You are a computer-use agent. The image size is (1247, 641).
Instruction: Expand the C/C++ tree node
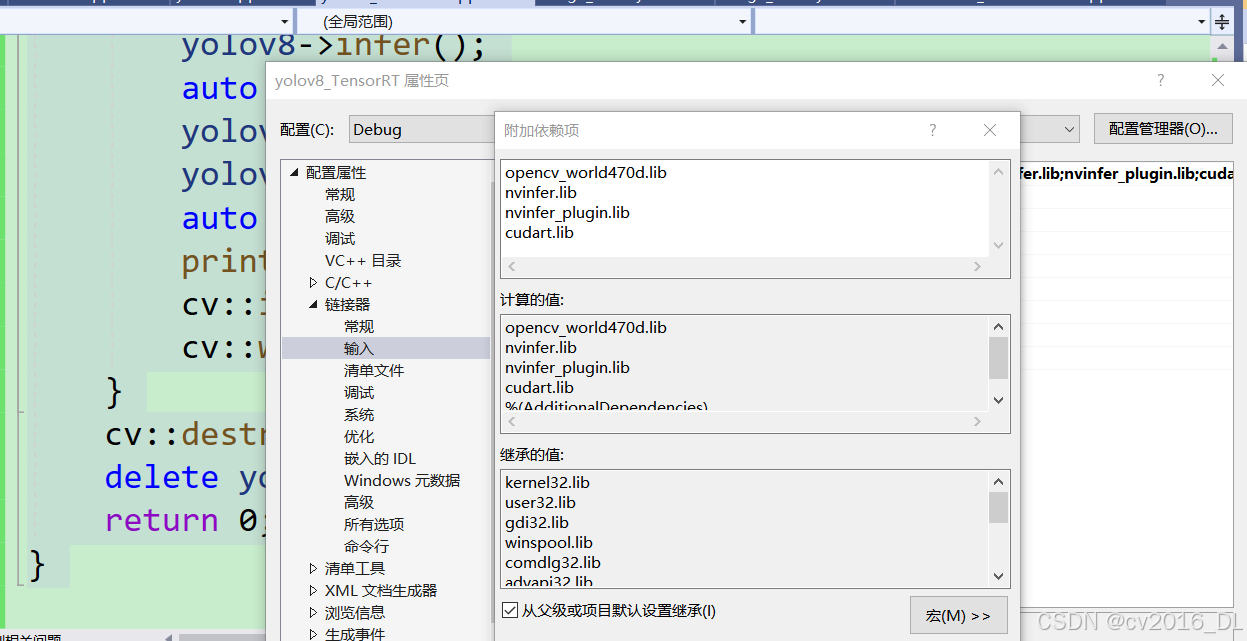click(x=313, y=282)
